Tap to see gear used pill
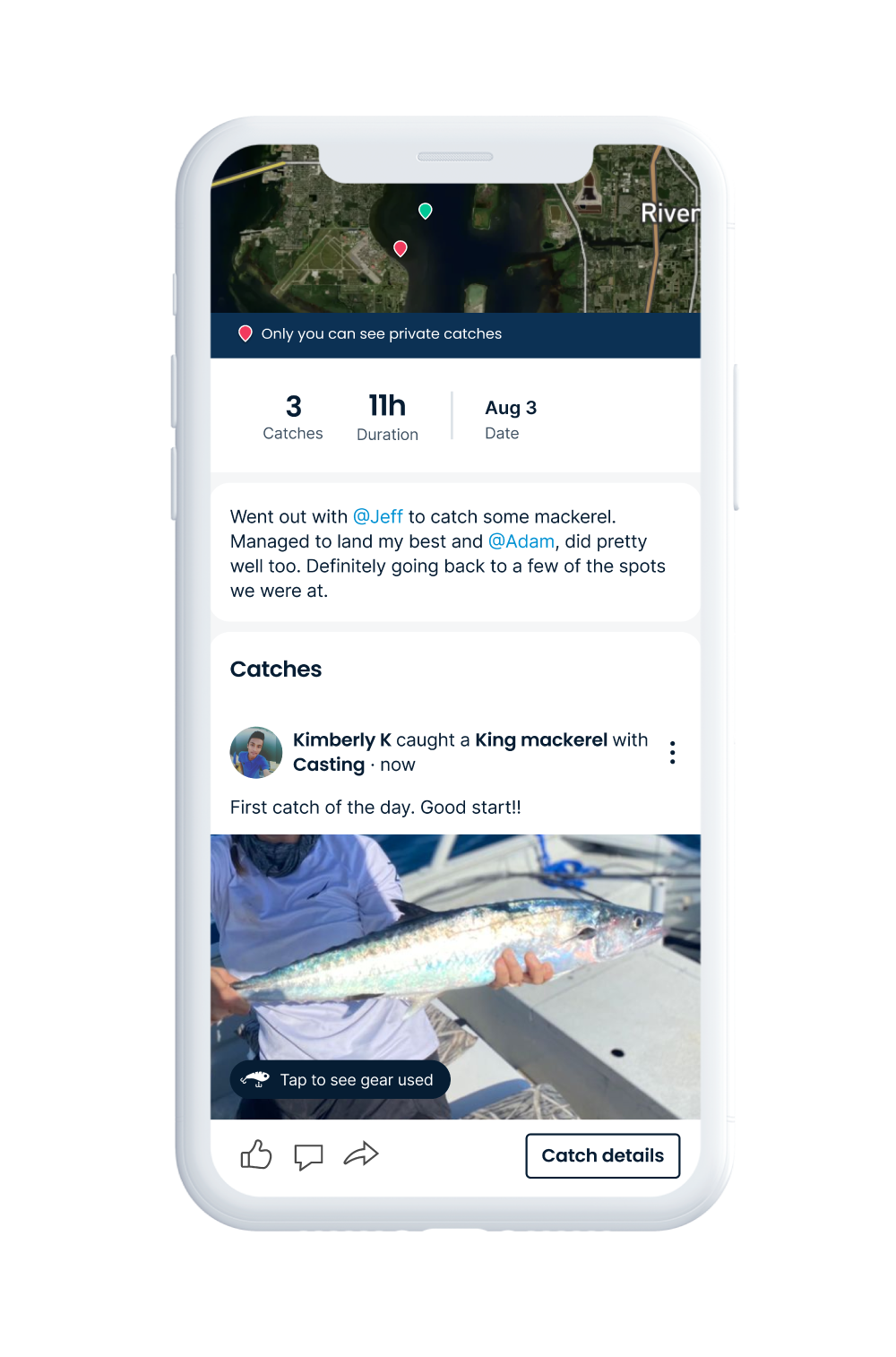This screenshot has height=1357, width=896. click(x=340, y=1079)
